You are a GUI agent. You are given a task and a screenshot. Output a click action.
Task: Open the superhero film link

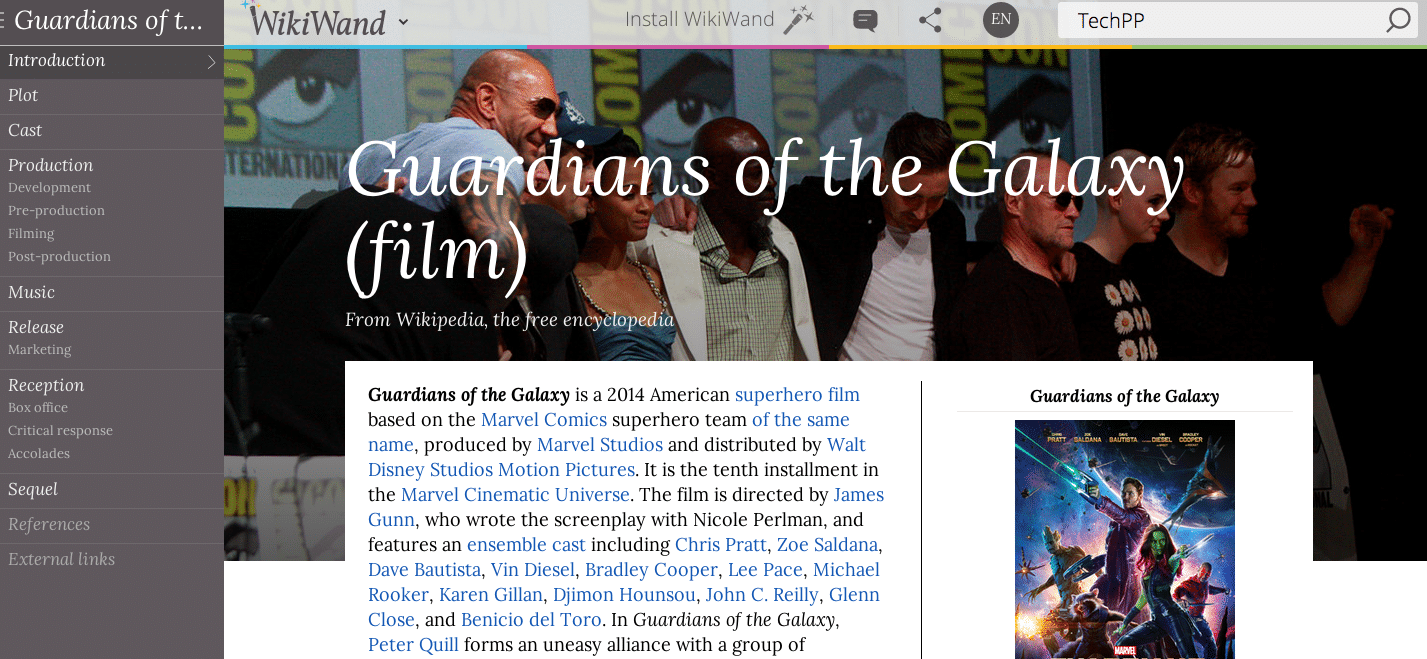797,394
